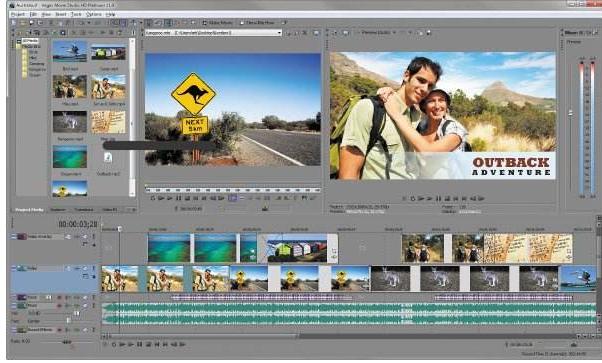Screen dimensions: 602x363
Task: Click Go to Start in timeline transport
Action: (x=157, y=345)
